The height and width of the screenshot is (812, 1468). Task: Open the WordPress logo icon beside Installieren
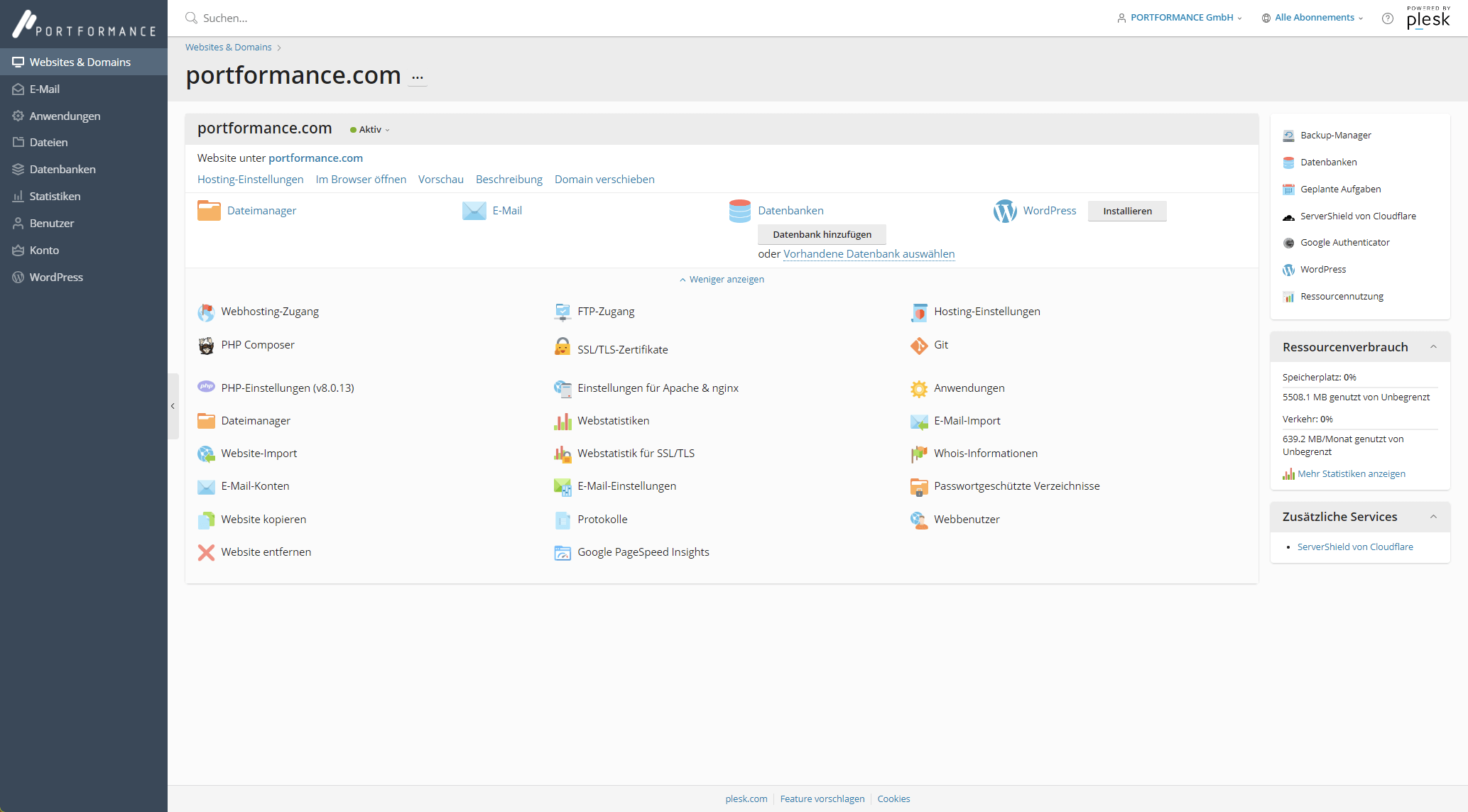pyautogui.click(x=1005, y=211)
